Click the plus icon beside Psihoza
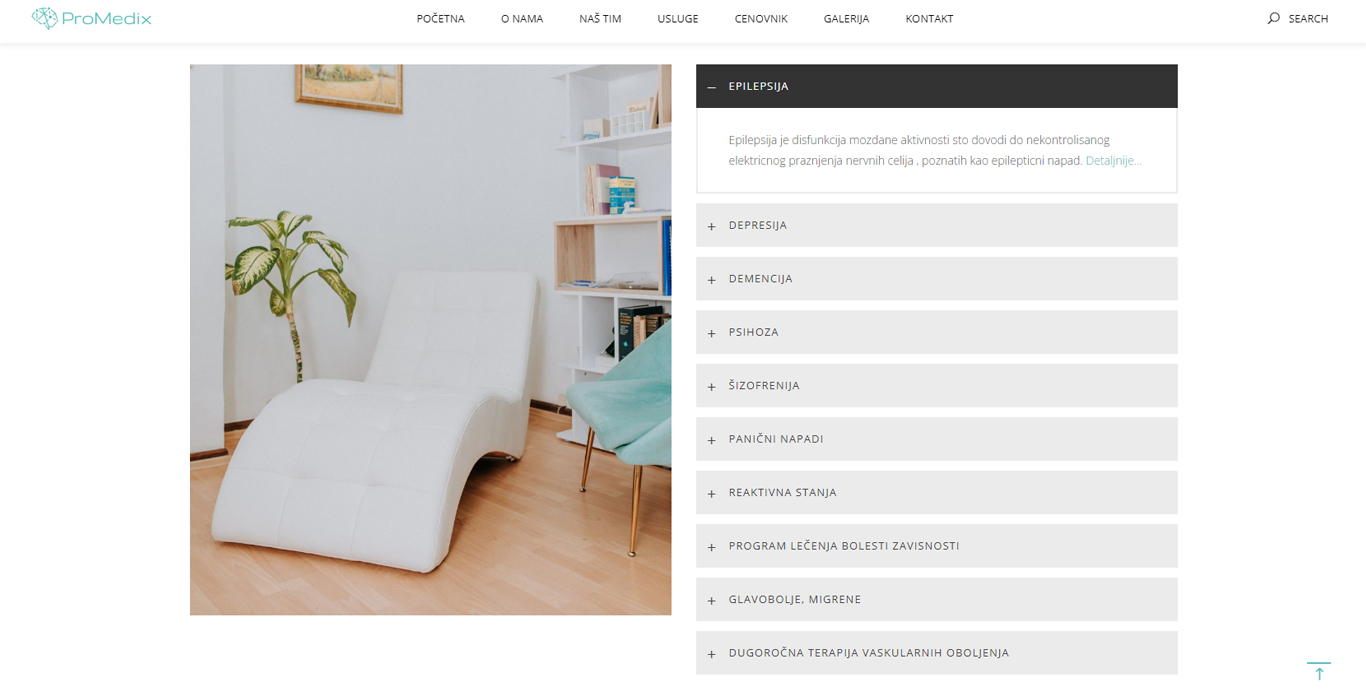 [x=712, y=333]
